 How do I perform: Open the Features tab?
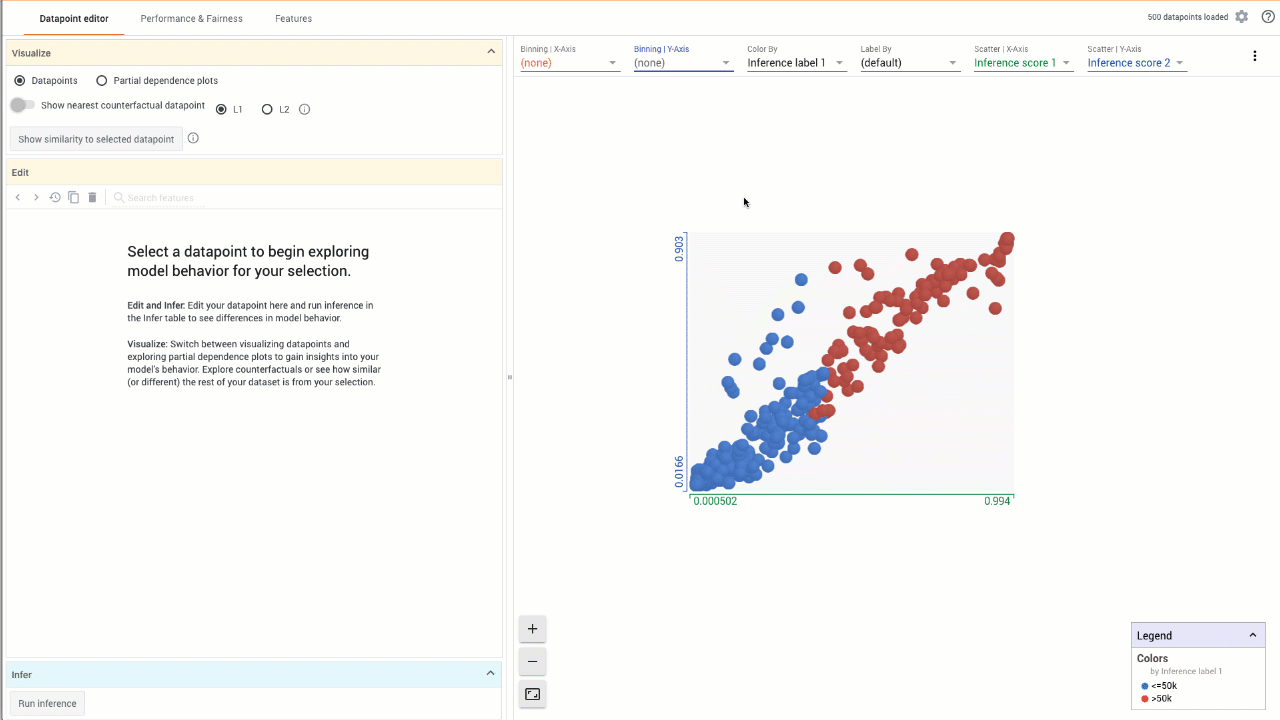(x=293, y=19)
